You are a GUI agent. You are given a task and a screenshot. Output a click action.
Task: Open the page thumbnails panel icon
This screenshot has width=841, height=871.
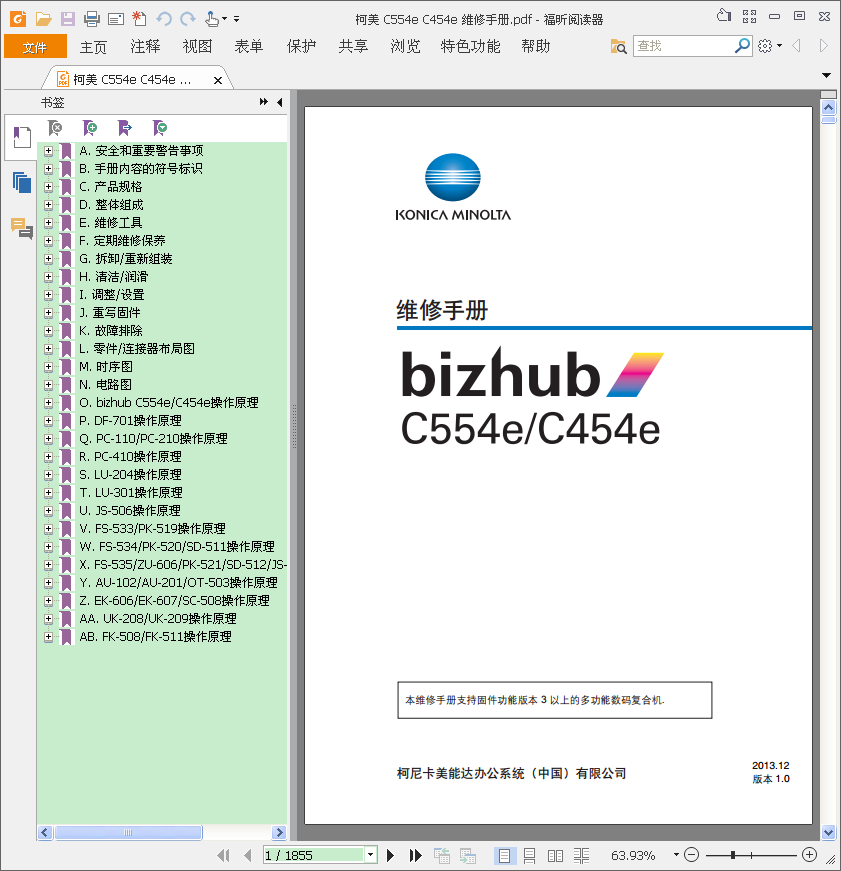pos(22,182)
